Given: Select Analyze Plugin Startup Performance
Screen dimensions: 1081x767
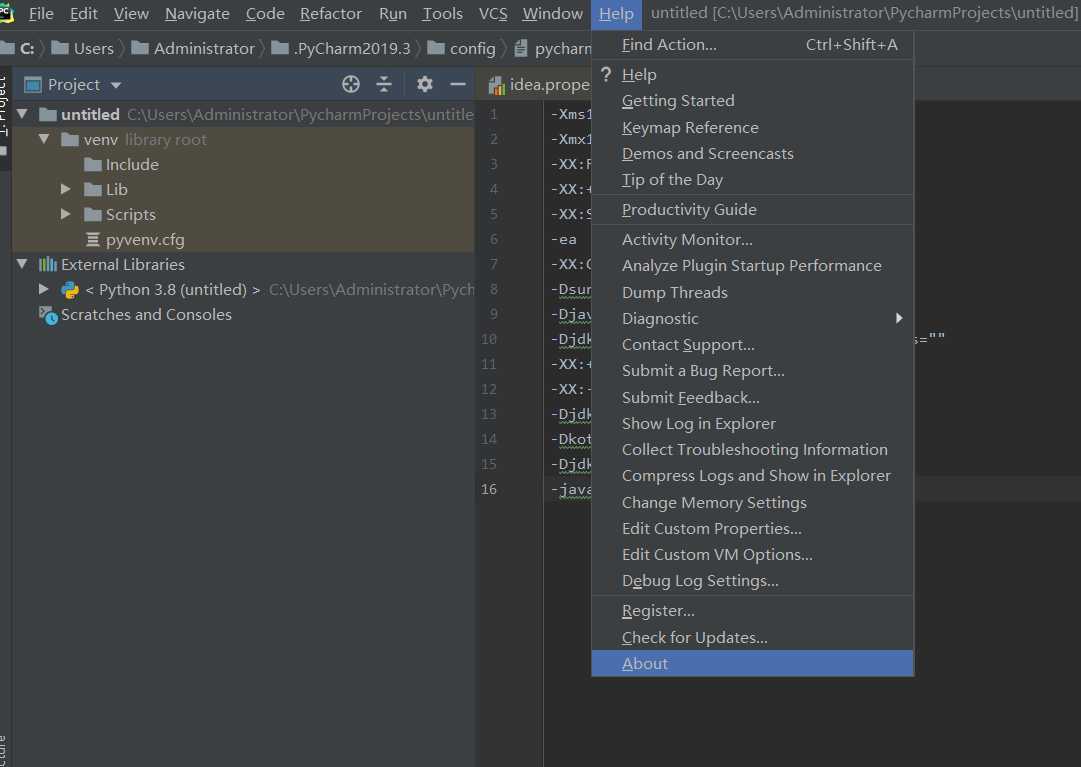Looking at the screenshot, I should coord(753,266).
